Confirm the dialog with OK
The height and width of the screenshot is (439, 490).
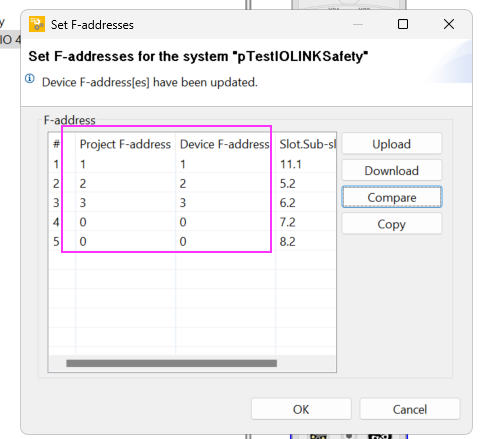[x=301, y=409]
